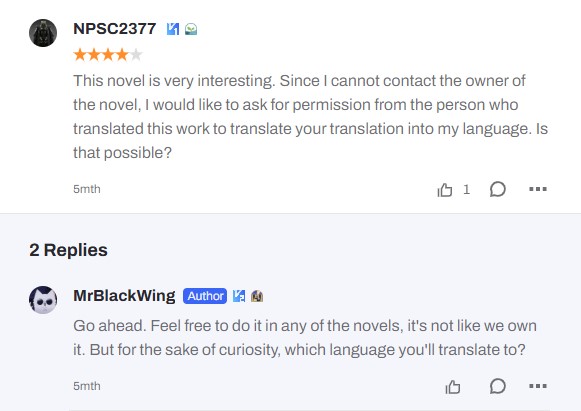Click blue level badge beside NPSC2377
Viewport: 581px width, 411px height.
173,29
